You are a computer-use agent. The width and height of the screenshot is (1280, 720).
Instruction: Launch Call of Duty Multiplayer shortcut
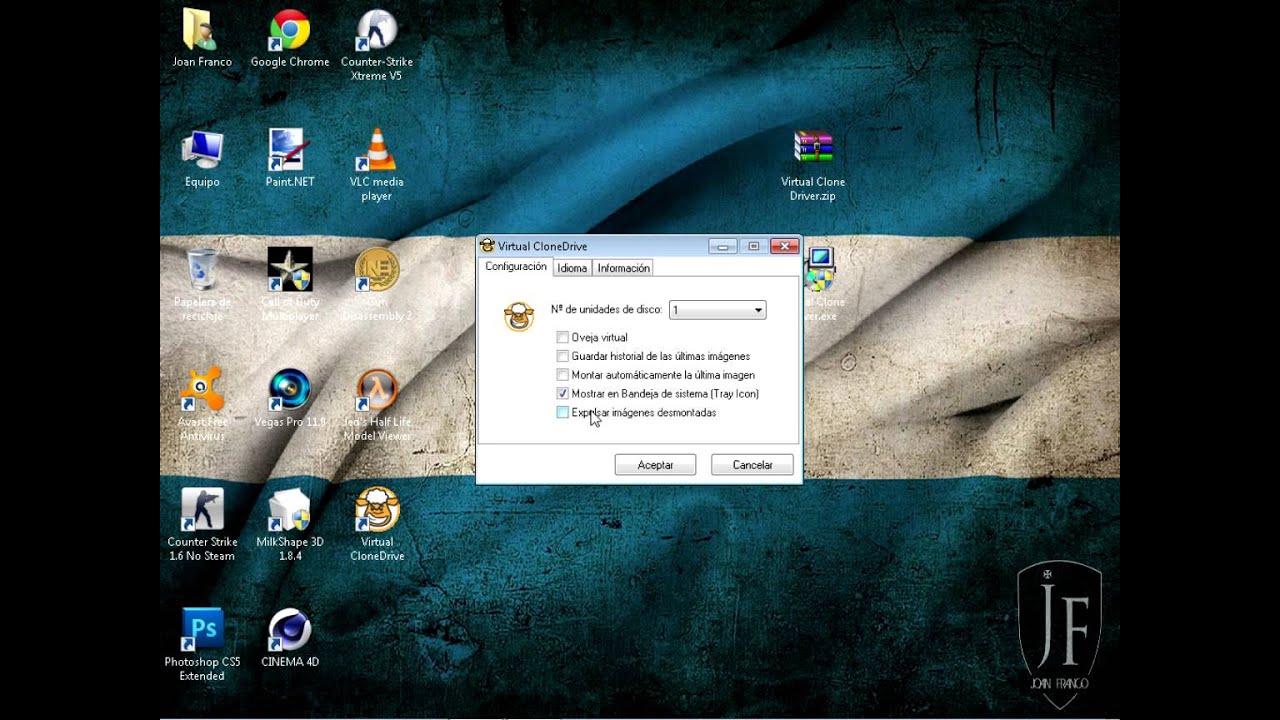(289, 270)
